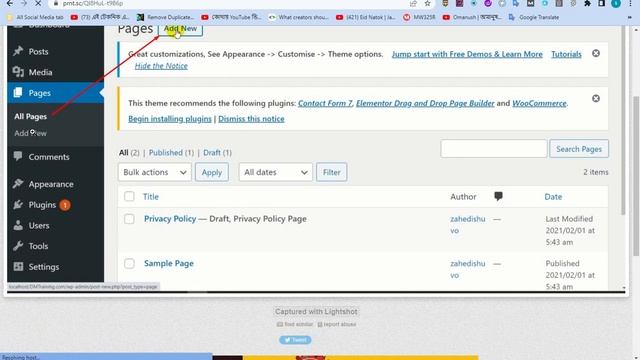Click the Tools wrench icon in sidebar

[18, 246]
